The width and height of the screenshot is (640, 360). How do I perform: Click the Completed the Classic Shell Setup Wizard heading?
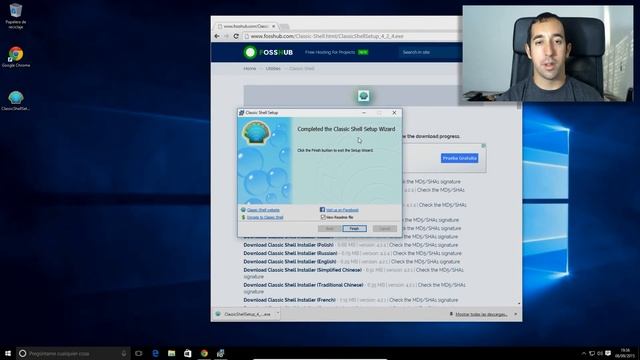(x=346, y=129)
